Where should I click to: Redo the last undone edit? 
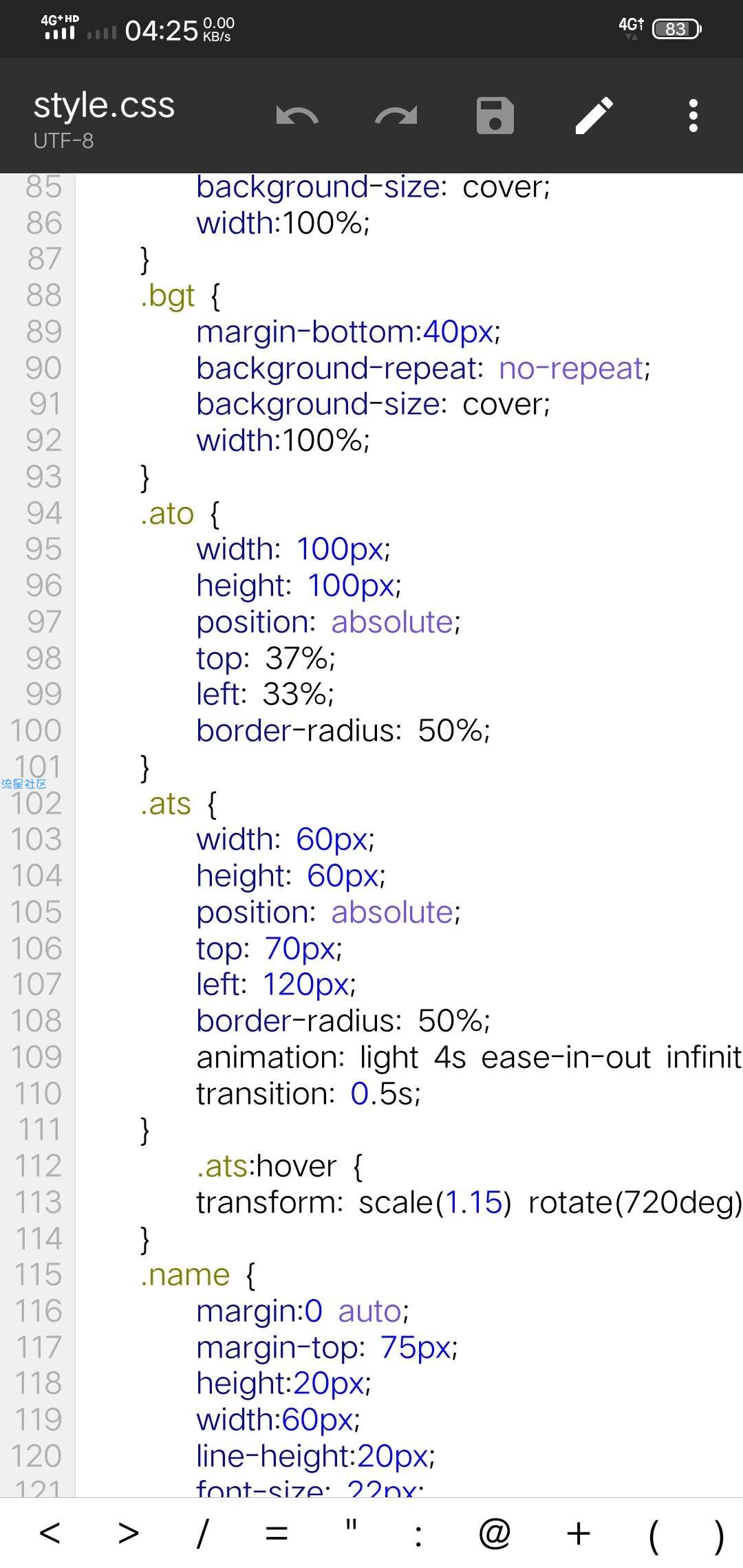pos(396,116)
